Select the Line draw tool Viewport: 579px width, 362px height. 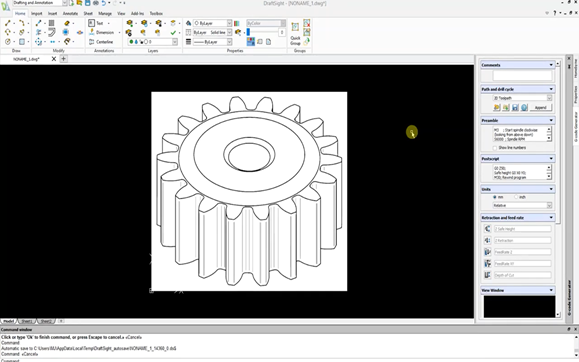[8, 23]
